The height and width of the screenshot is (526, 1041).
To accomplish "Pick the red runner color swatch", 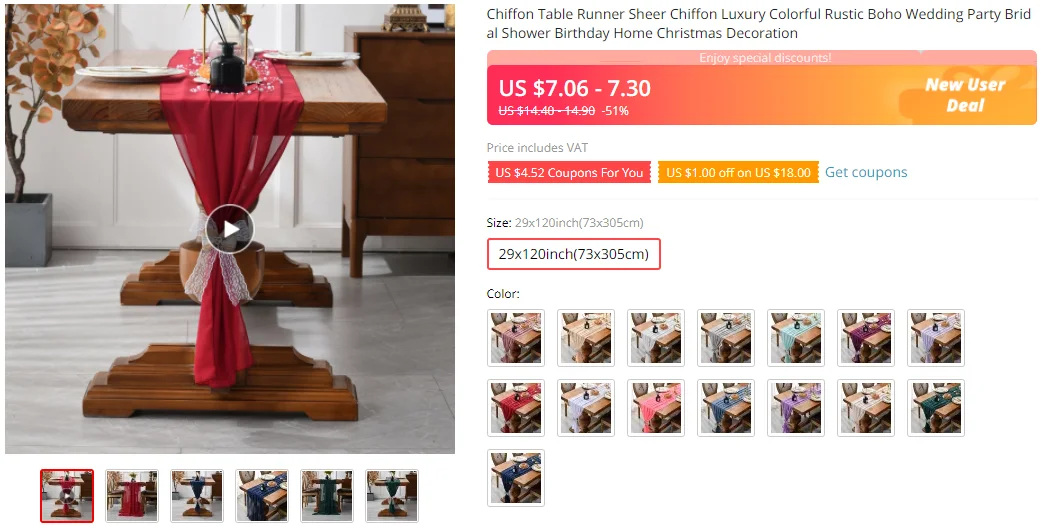I will pyautogui.click(x=516, y=408).
